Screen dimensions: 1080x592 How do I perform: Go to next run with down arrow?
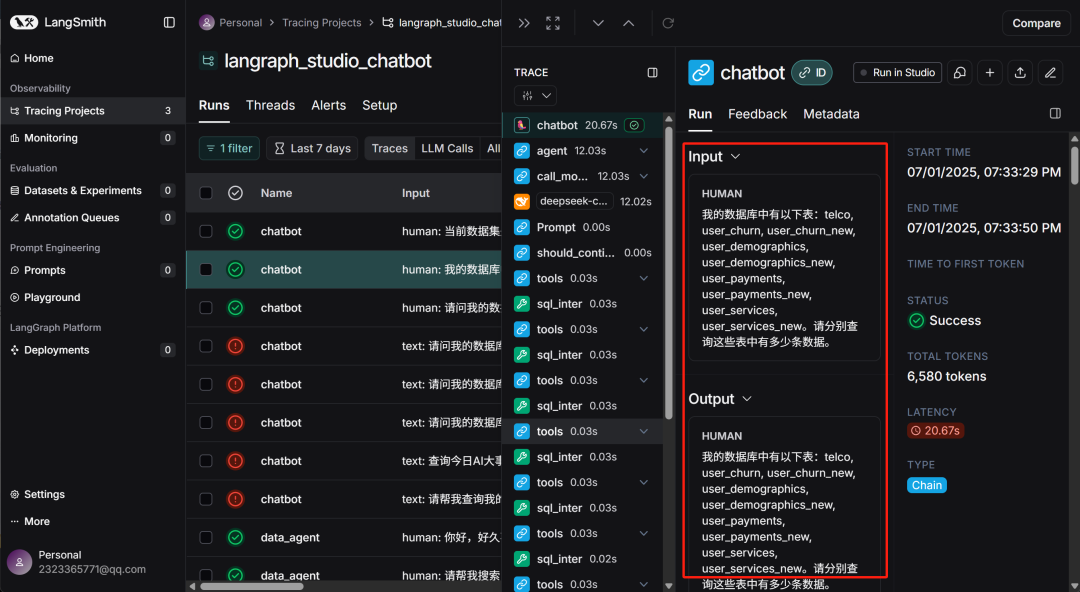pos(598,23)
